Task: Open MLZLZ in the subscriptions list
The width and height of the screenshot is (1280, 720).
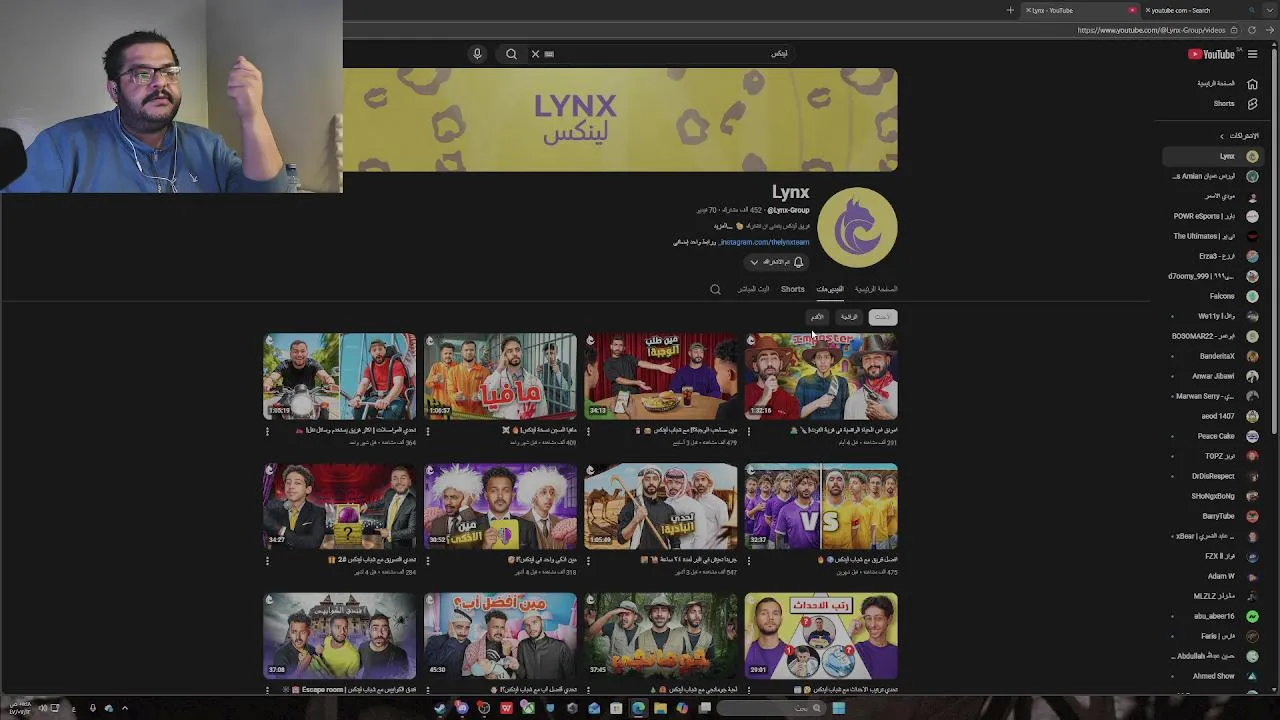Action: (1212, 596)
